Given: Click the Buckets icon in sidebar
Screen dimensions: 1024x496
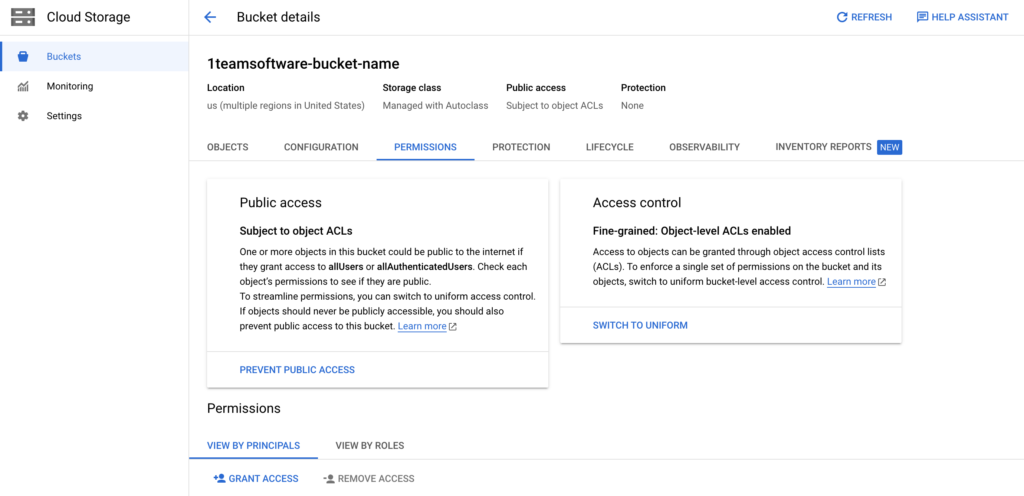Looking at the screenshot, I should coord(23,57).
